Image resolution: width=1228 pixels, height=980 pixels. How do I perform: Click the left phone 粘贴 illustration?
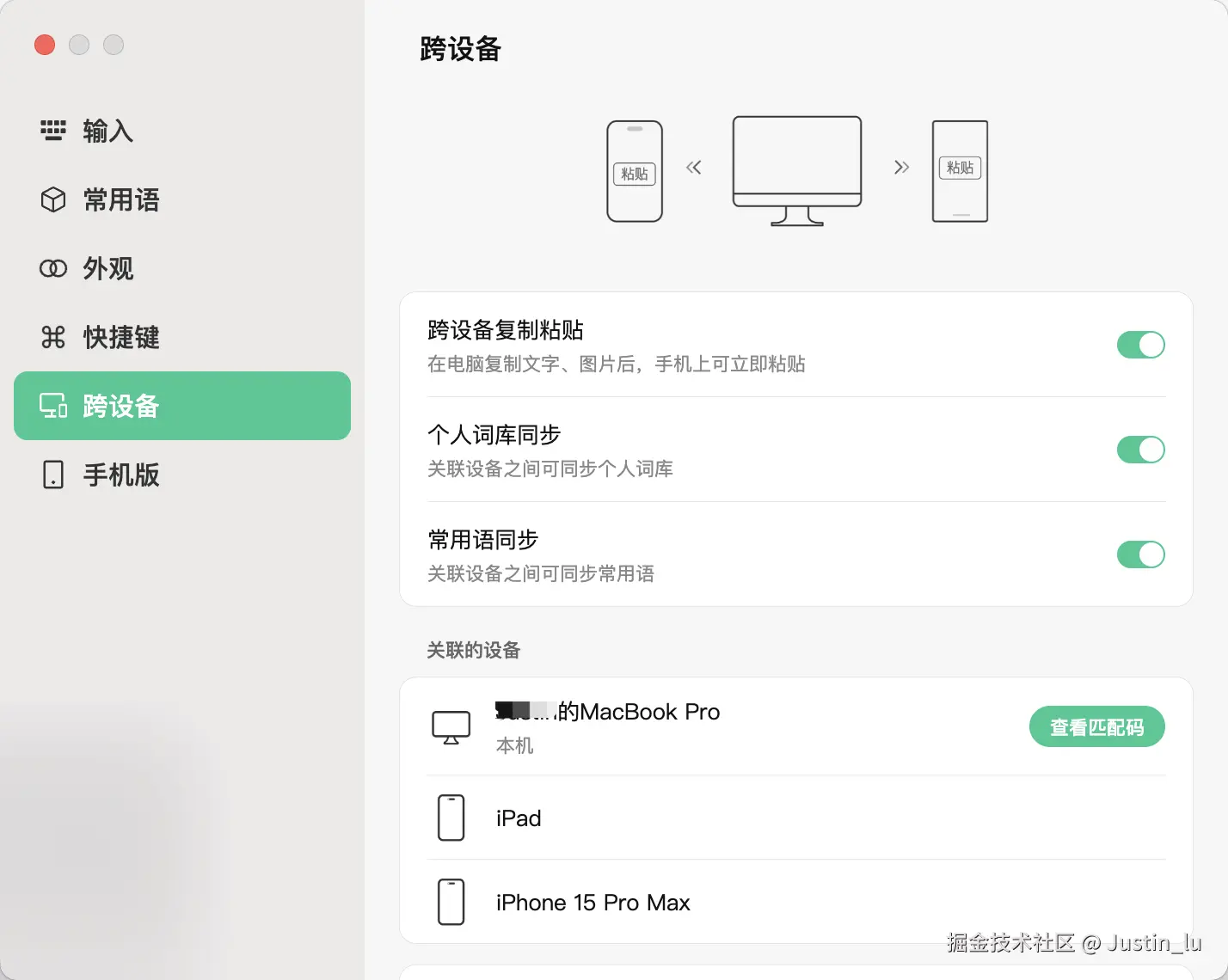click(635, 171)
